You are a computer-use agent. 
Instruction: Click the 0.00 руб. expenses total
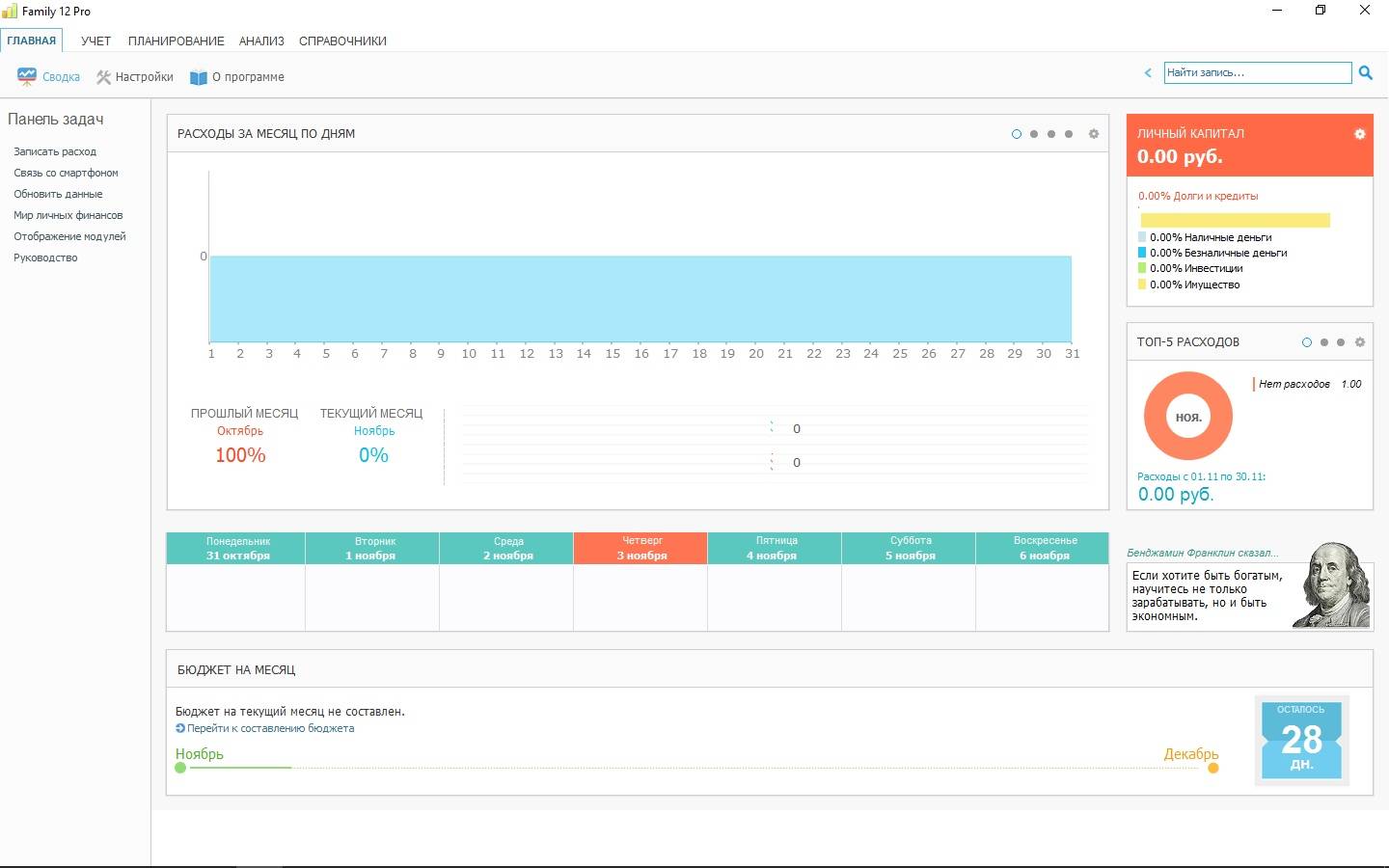[x=1176, y=495]
